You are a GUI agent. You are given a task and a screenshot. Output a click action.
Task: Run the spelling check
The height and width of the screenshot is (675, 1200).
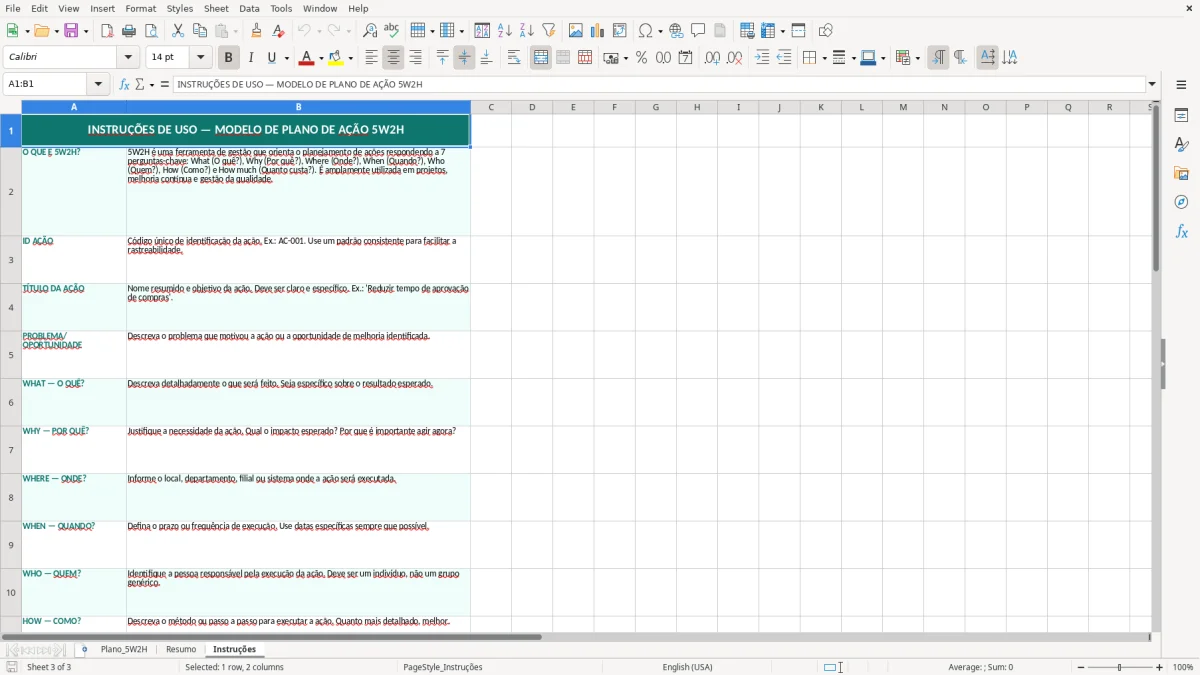coord(392,31)
